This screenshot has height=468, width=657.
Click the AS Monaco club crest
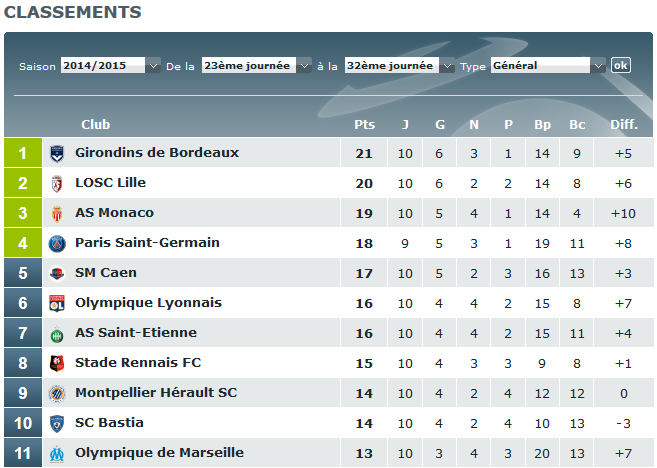click(57, 213)
